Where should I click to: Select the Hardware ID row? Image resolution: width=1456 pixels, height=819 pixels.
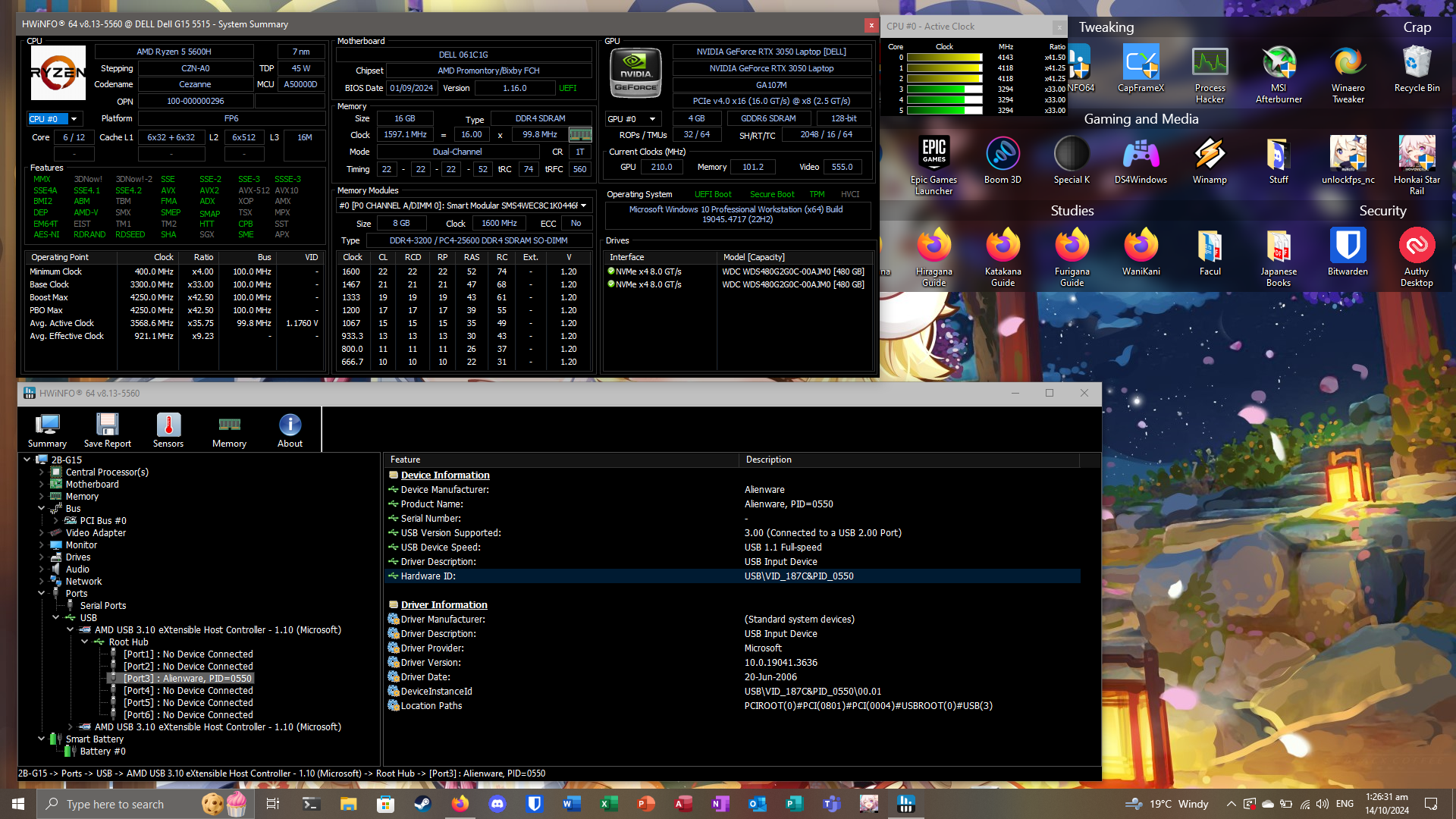pos(732,576)
